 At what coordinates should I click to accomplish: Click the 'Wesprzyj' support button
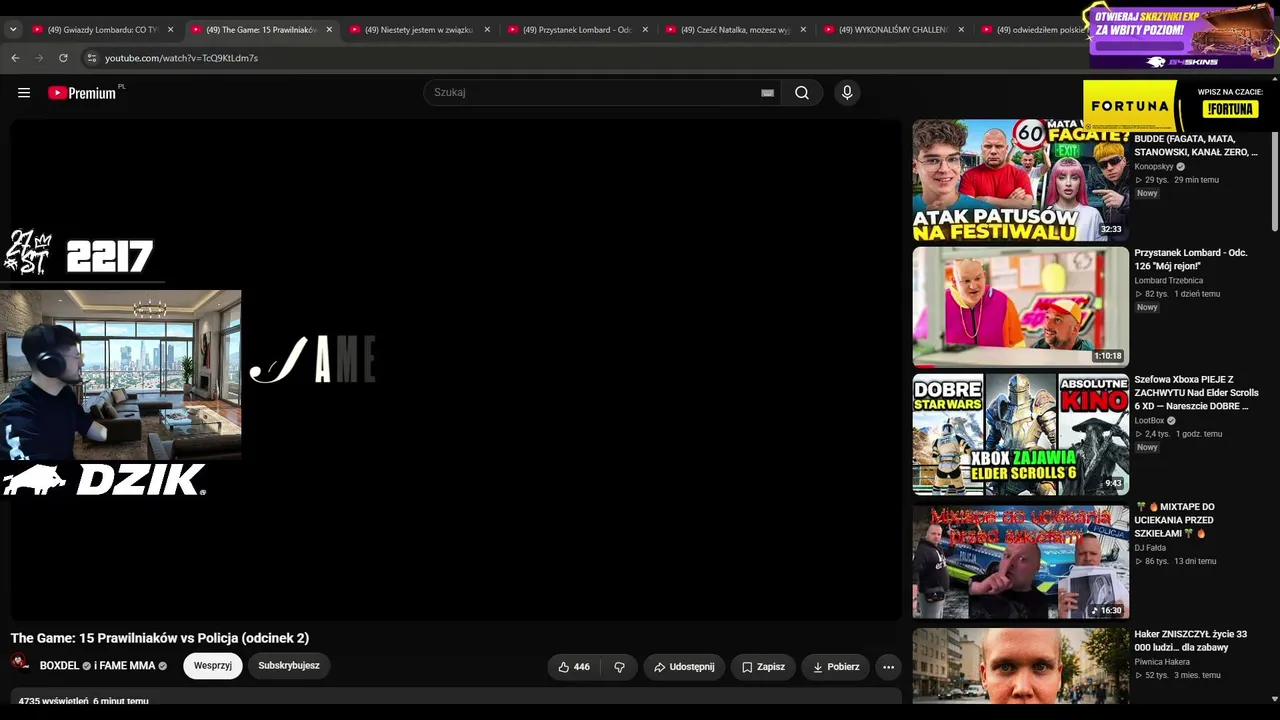(213, 666)
